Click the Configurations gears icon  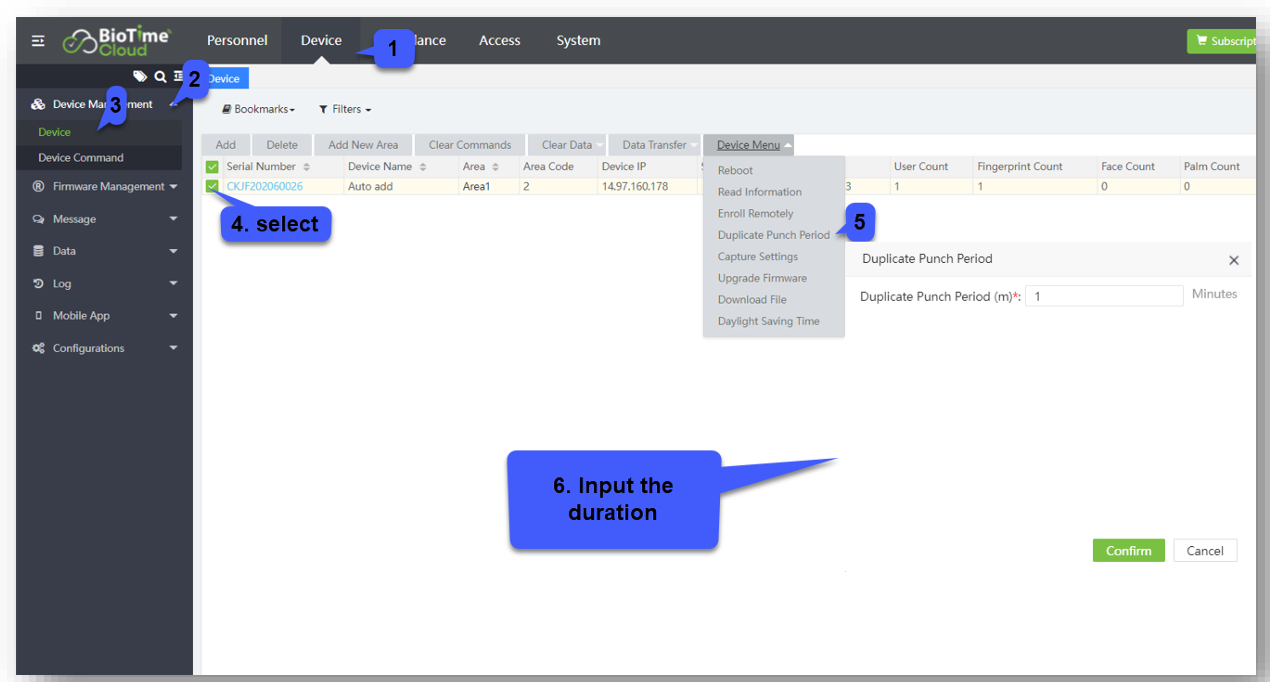click(39, 348)
